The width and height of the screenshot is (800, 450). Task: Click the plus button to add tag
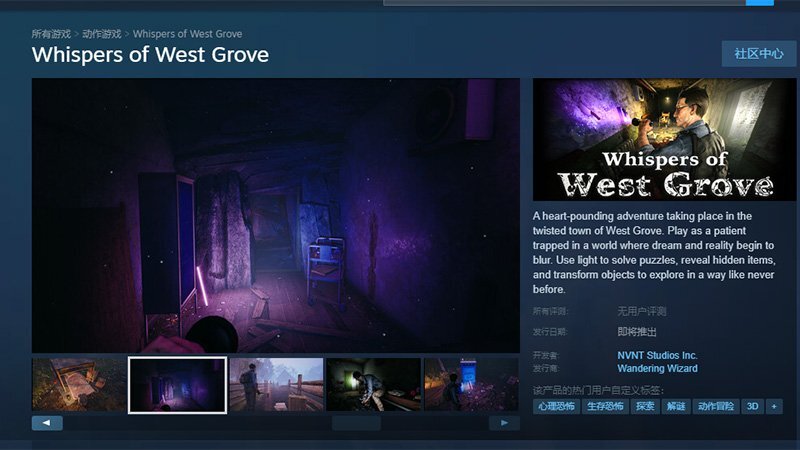[x=774, y=407]
